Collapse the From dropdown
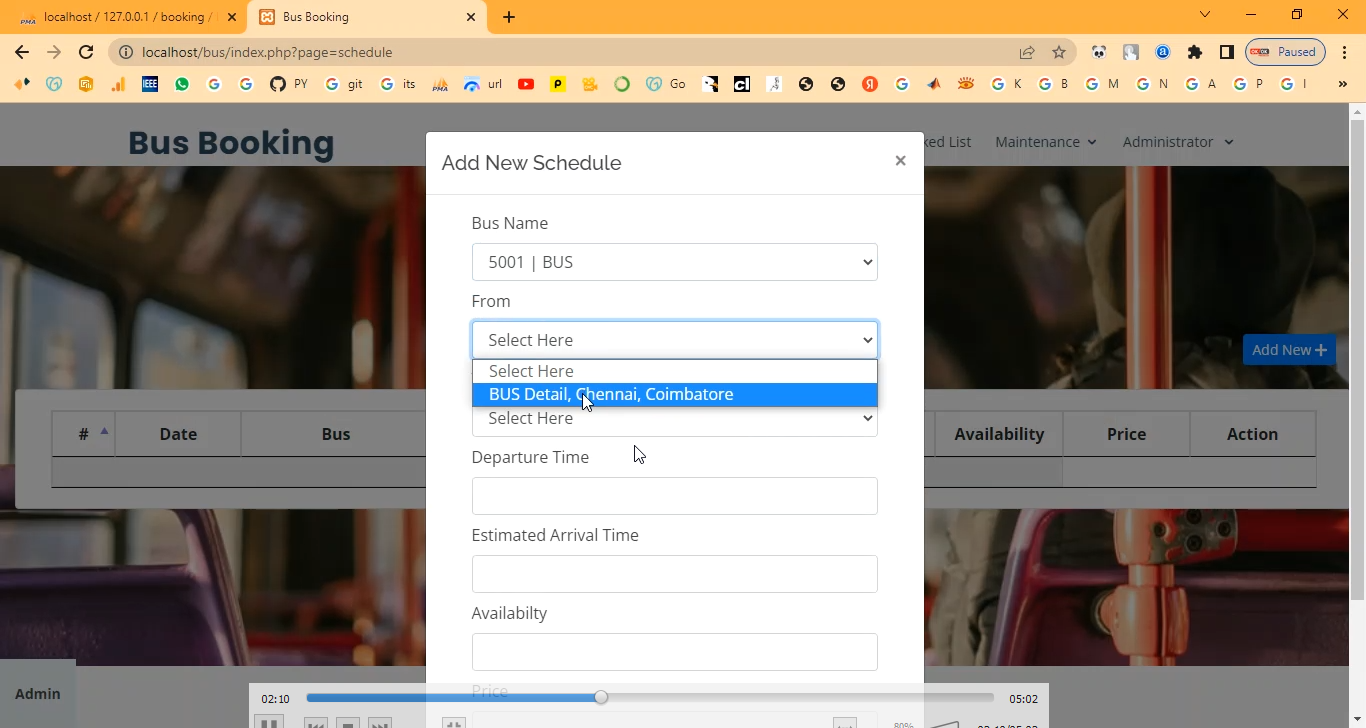The image size is (1366, 728). coord(675,340)
